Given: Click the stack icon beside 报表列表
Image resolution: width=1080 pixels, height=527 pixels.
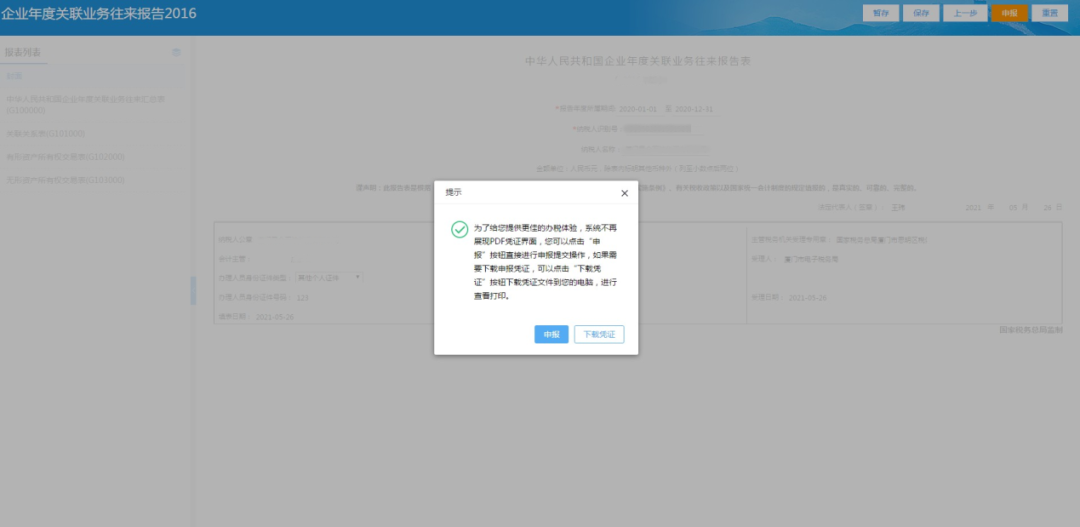Looking at the screenshot, I should coord(176,52).
